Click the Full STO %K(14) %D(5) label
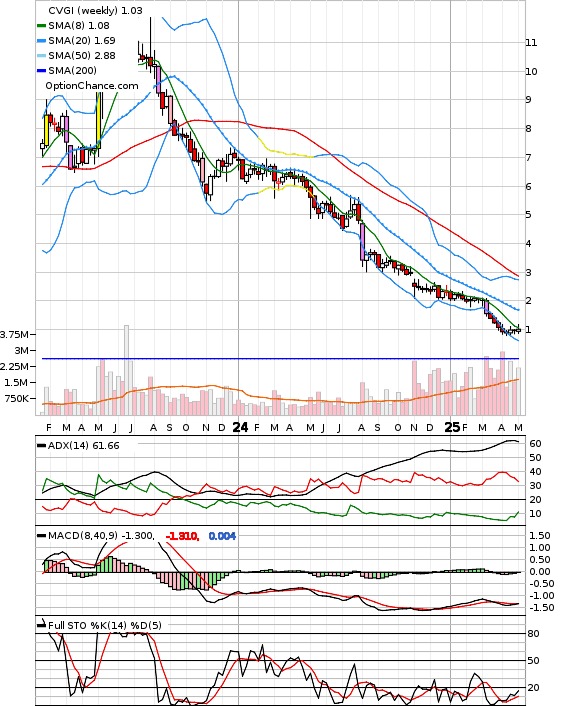Viewport: 566px width, 706px height. [x=104, y=625]
